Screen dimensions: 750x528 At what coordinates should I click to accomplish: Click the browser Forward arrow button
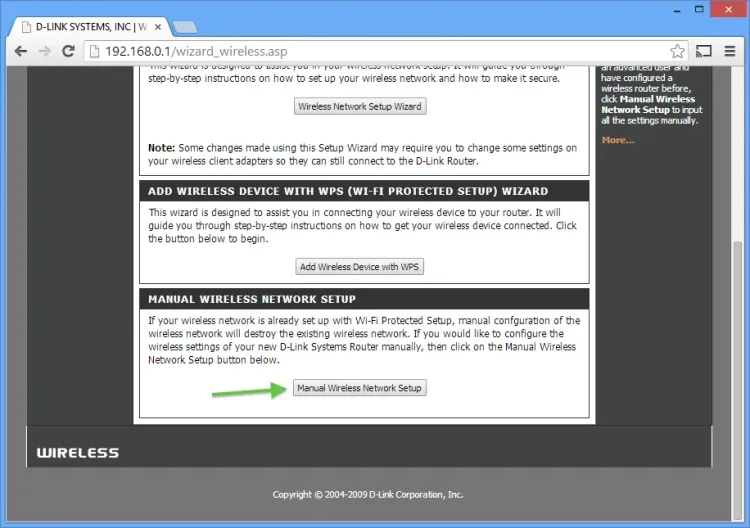[45, 51]
